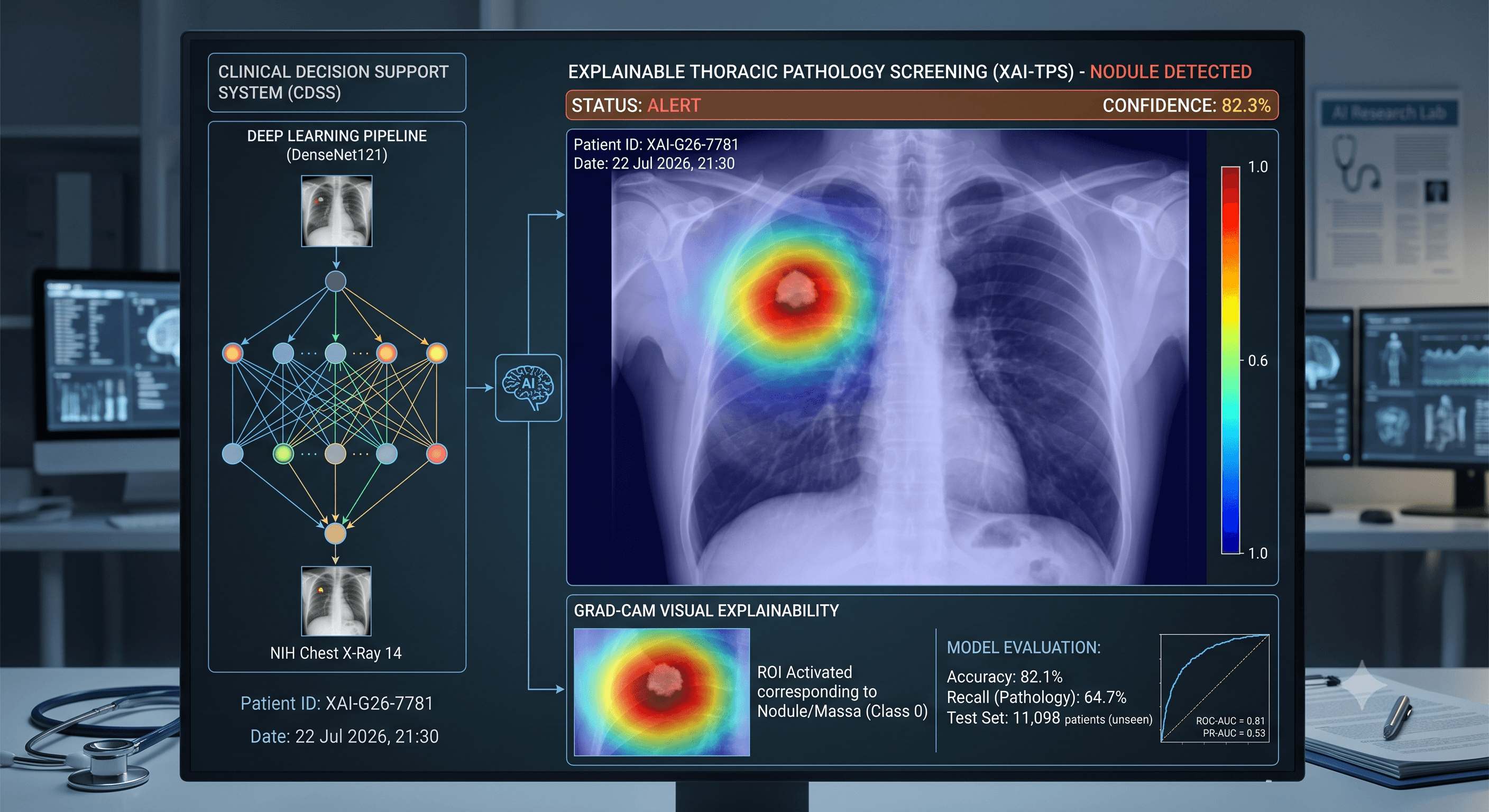The height and width of the screenshot is (812, 1489).
Task: Click the red node at the far right of the lower layer
Action: pyautogui.click(x=436, y=454)
